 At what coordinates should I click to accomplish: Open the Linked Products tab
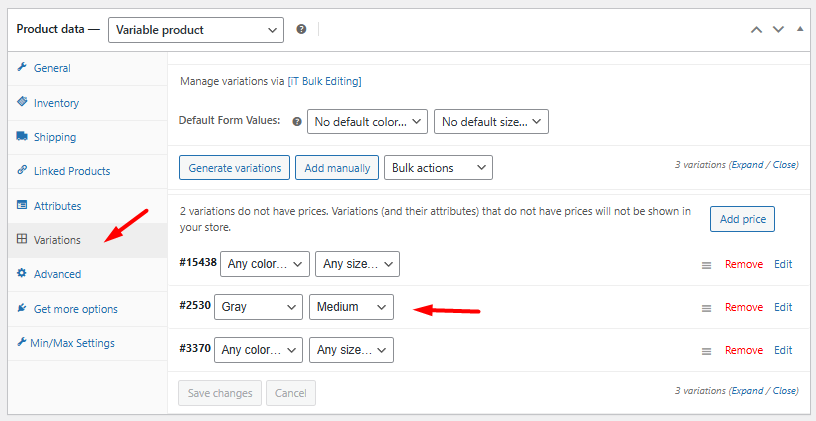tap(71, 171)
